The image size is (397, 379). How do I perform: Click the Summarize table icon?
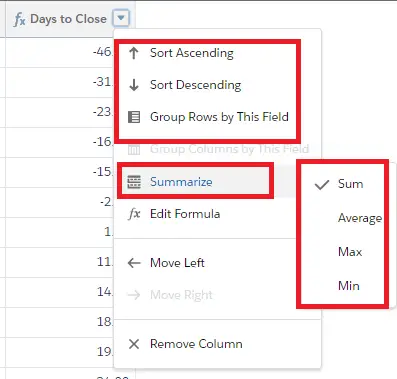tap(134, 182)
